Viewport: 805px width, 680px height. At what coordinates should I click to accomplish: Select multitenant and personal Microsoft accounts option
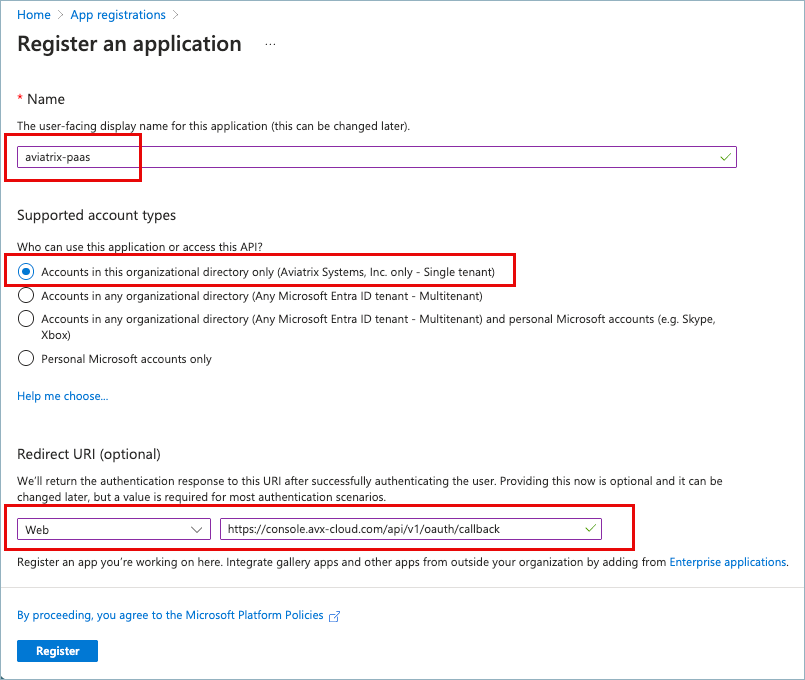(x=25, y=320)
